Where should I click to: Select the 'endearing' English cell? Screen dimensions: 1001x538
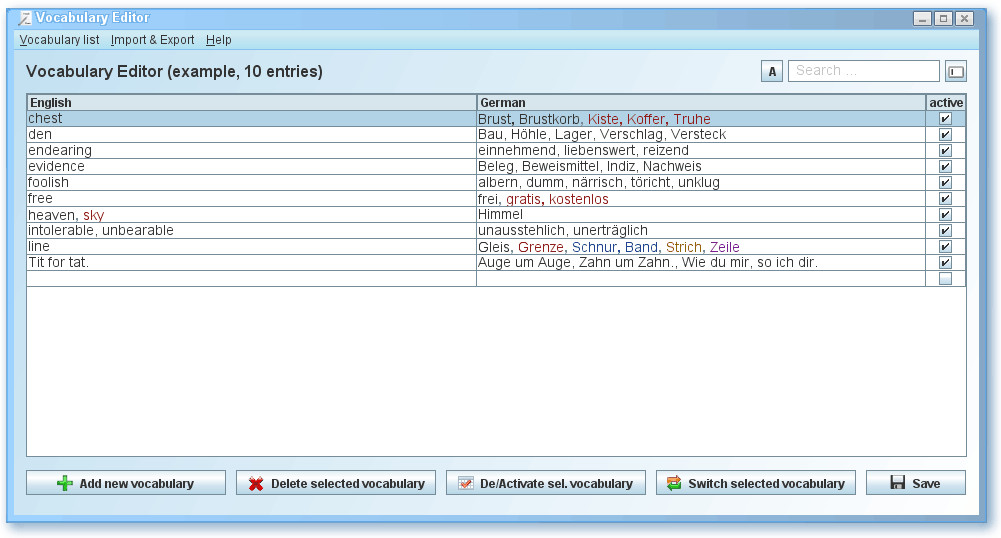coord(252,151)
